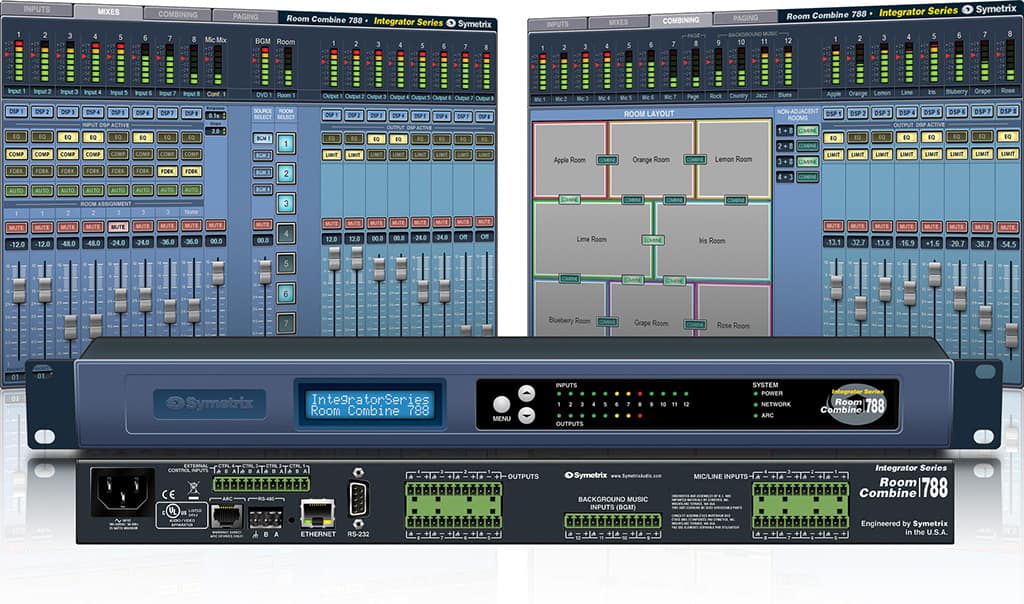Click the down arrow button on the hardware front panel
Viewport: 1024px width, 604px height.
coord(526,415)
